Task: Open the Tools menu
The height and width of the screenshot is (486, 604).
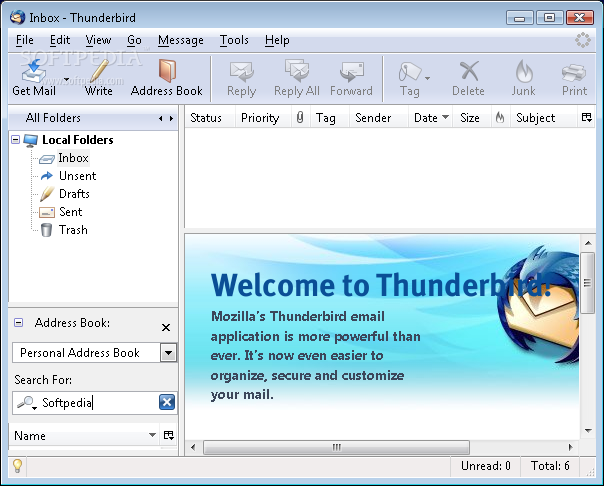Action: pos(234,40)
